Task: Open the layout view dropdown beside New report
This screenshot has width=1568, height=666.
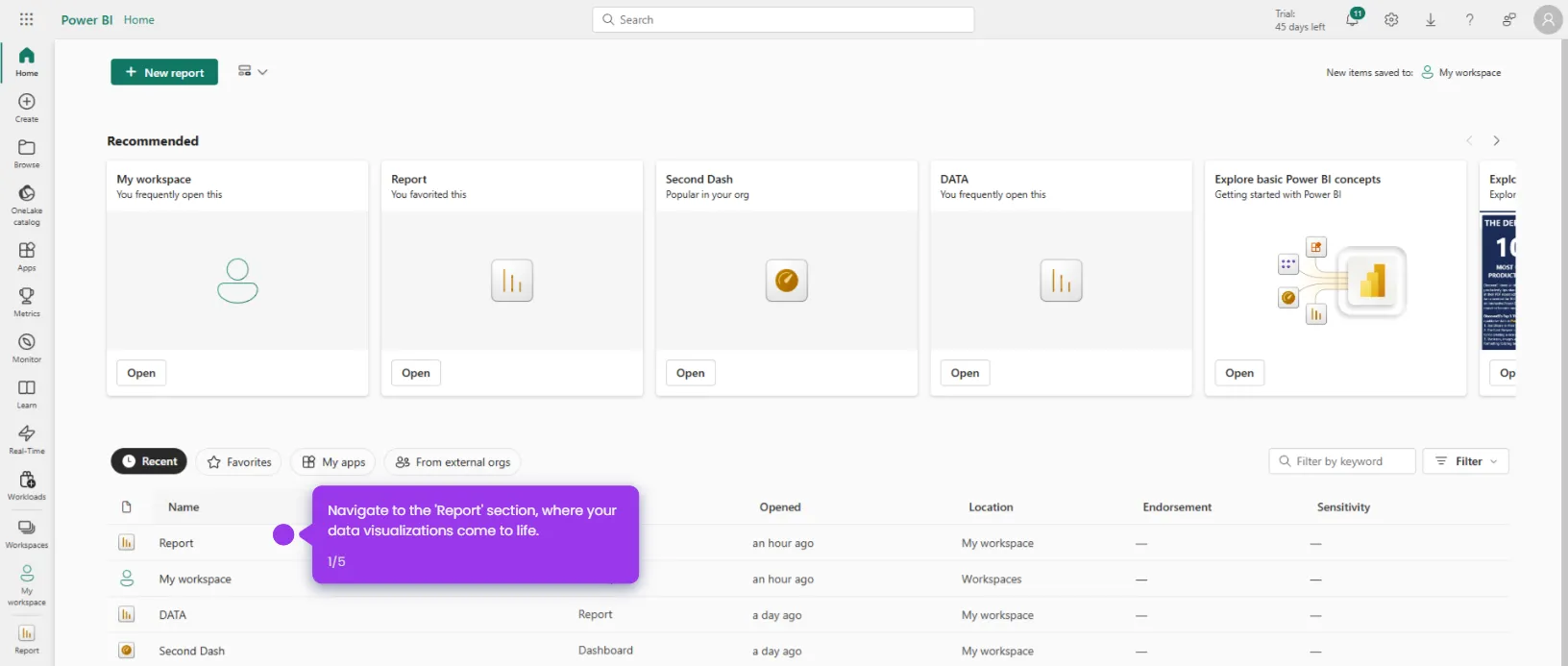Action: [253, 71]
